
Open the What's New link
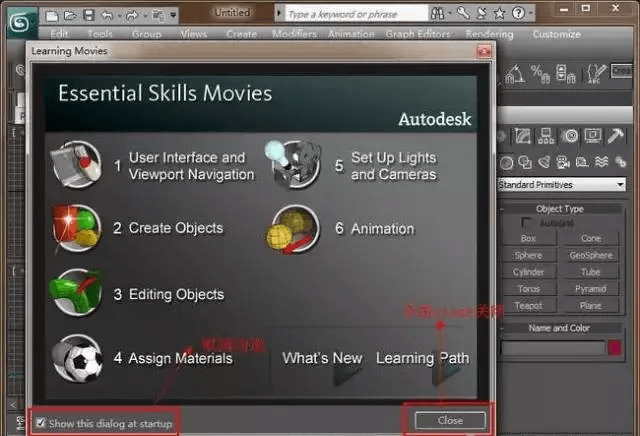tap(322, 358)
